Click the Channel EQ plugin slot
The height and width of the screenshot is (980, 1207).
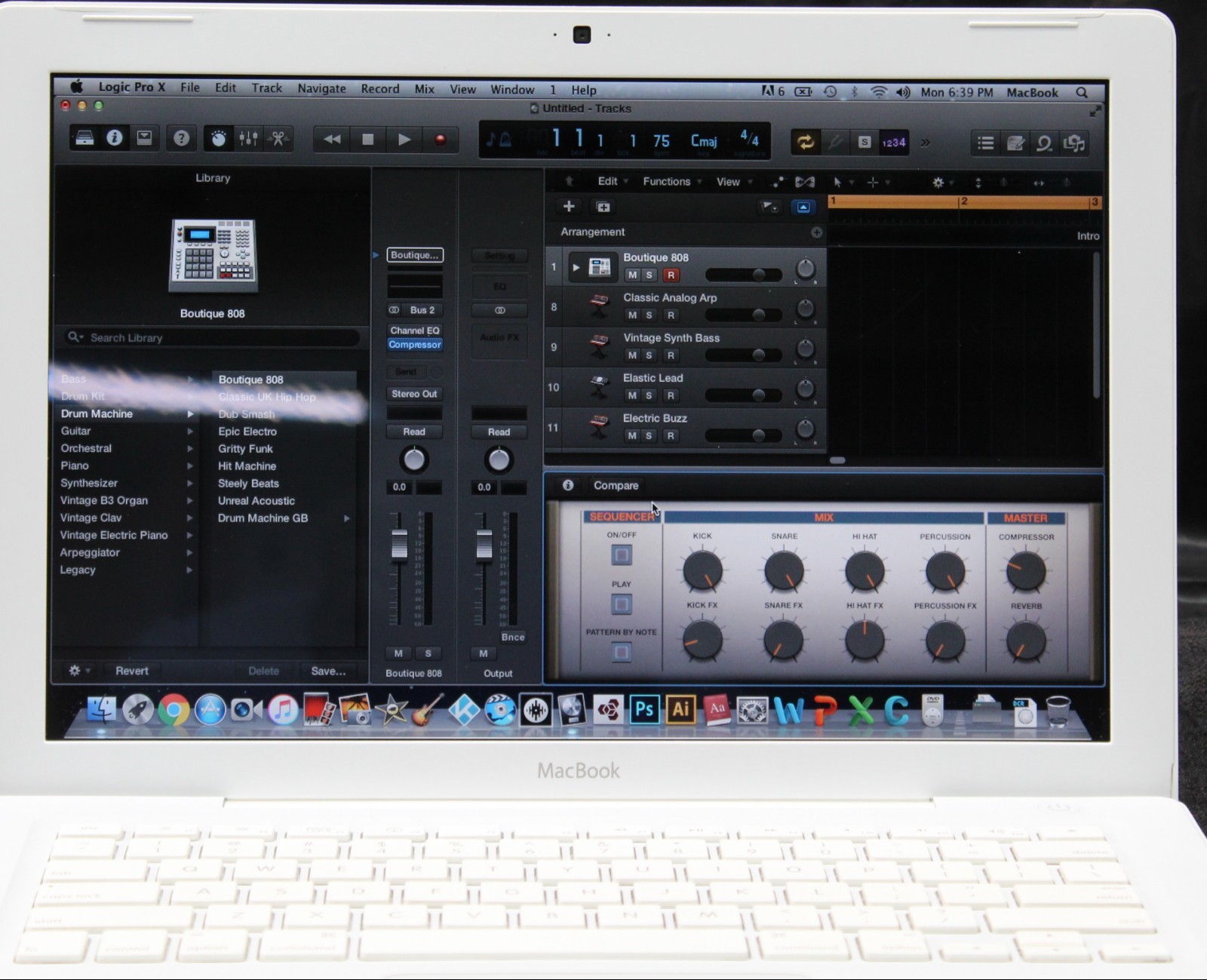[415, 330]
